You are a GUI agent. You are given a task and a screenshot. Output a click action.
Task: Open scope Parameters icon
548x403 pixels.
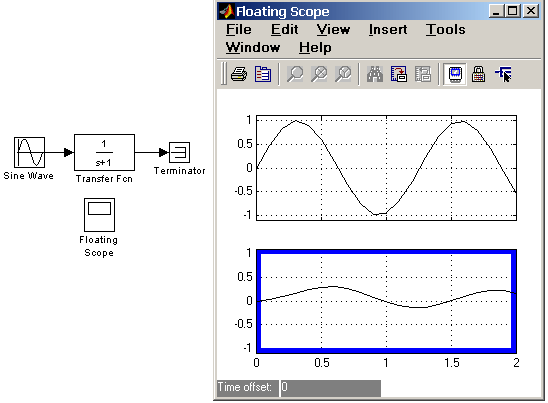pos(263,74)
